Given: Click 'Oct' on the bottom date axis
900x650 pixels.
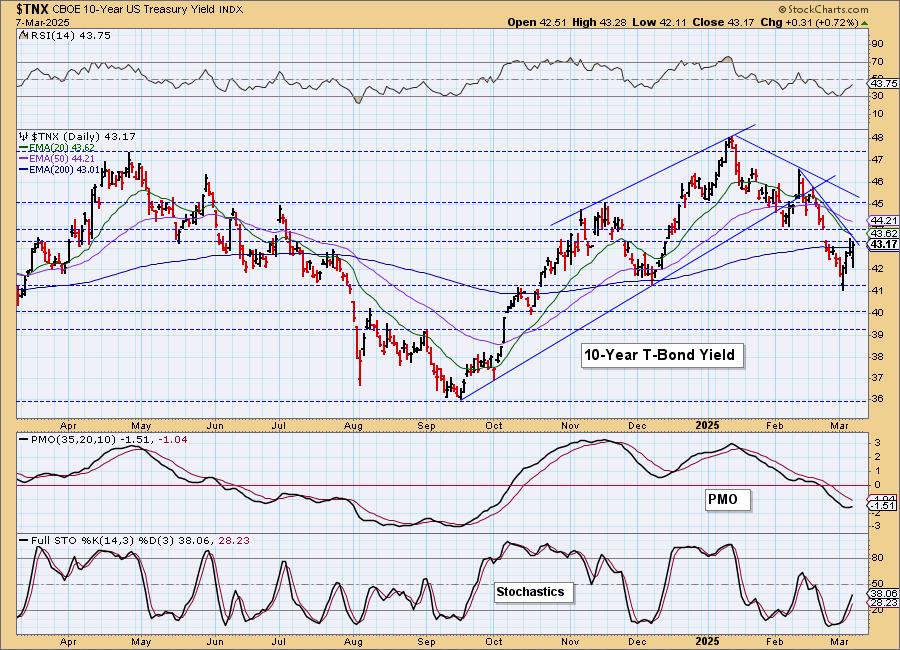Looking at the screenshot, I should click(493, 641).
